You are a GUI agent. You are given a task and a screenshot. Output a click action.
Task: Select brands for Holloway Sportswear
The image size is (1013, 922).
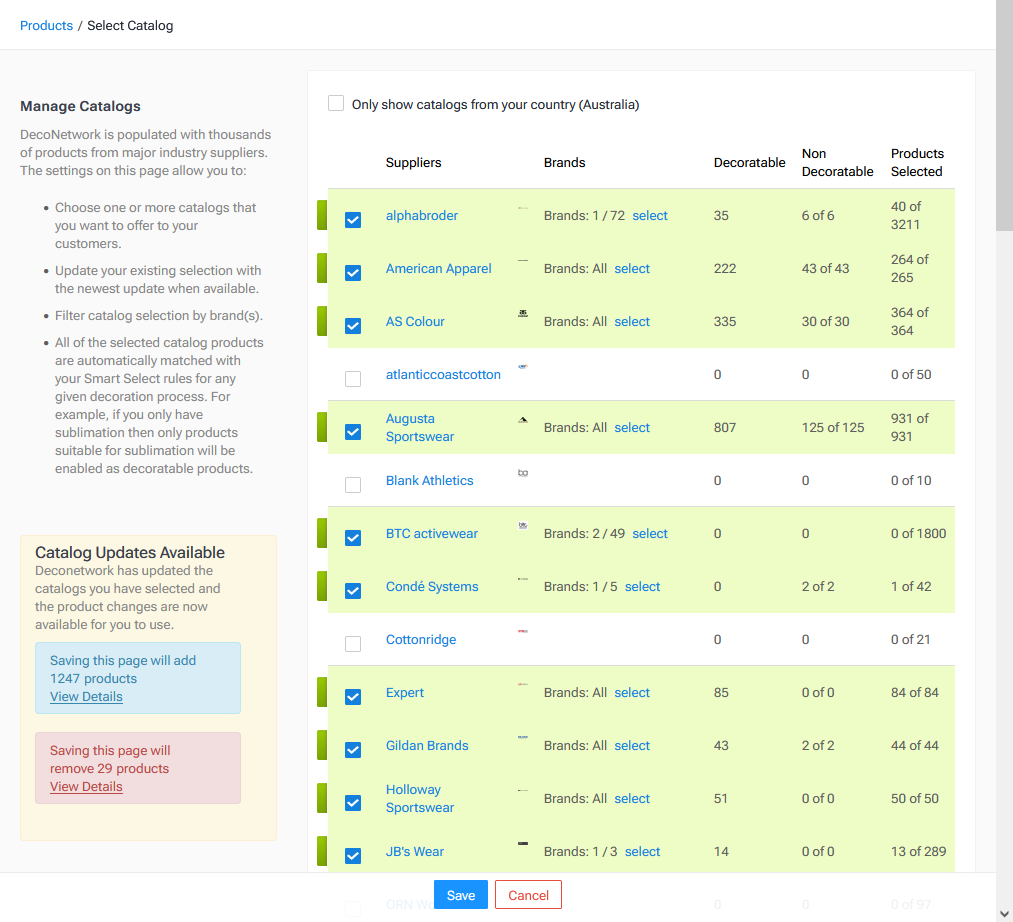632,799
